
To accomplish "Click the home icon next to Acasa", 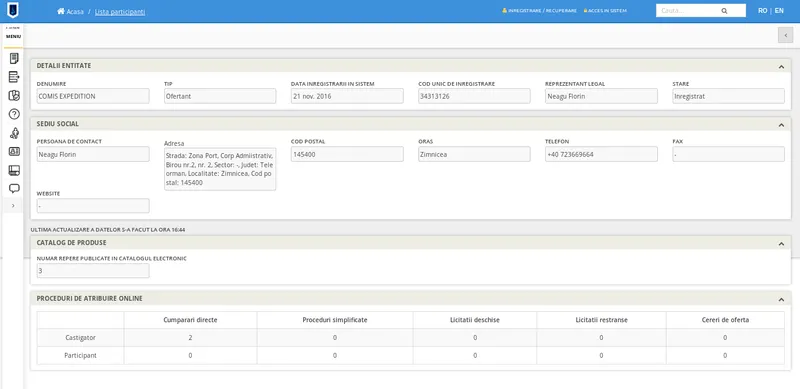I will pyautogui.click(x=61, y=11).
